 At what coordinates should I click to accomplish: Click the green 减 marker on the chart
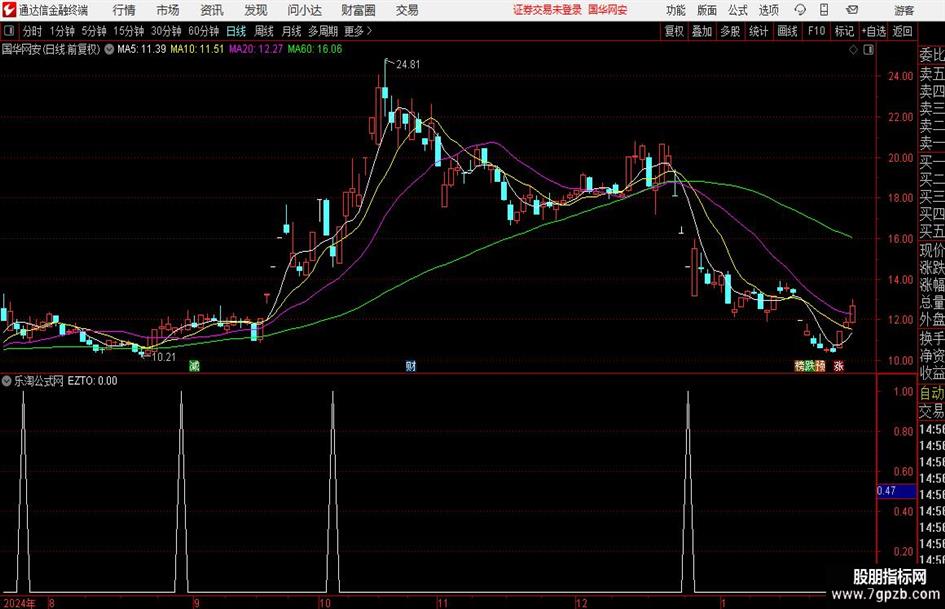(x=193, y=365)
